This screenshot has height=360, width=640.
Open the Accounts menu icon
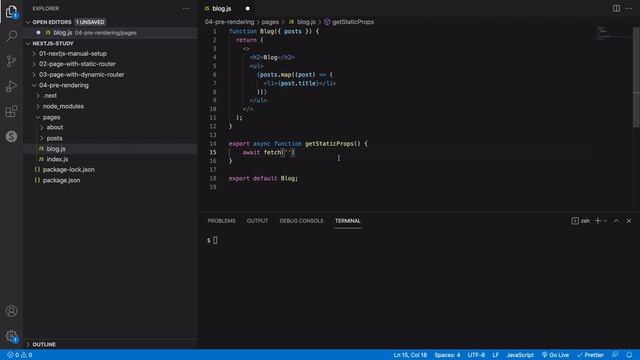[11, 311]
